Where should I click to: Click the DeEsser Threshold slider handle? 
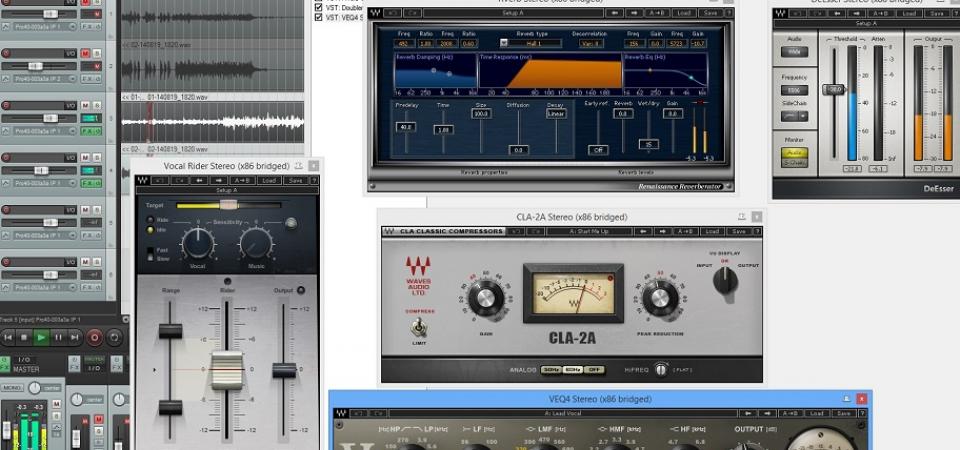coord(832,89)
